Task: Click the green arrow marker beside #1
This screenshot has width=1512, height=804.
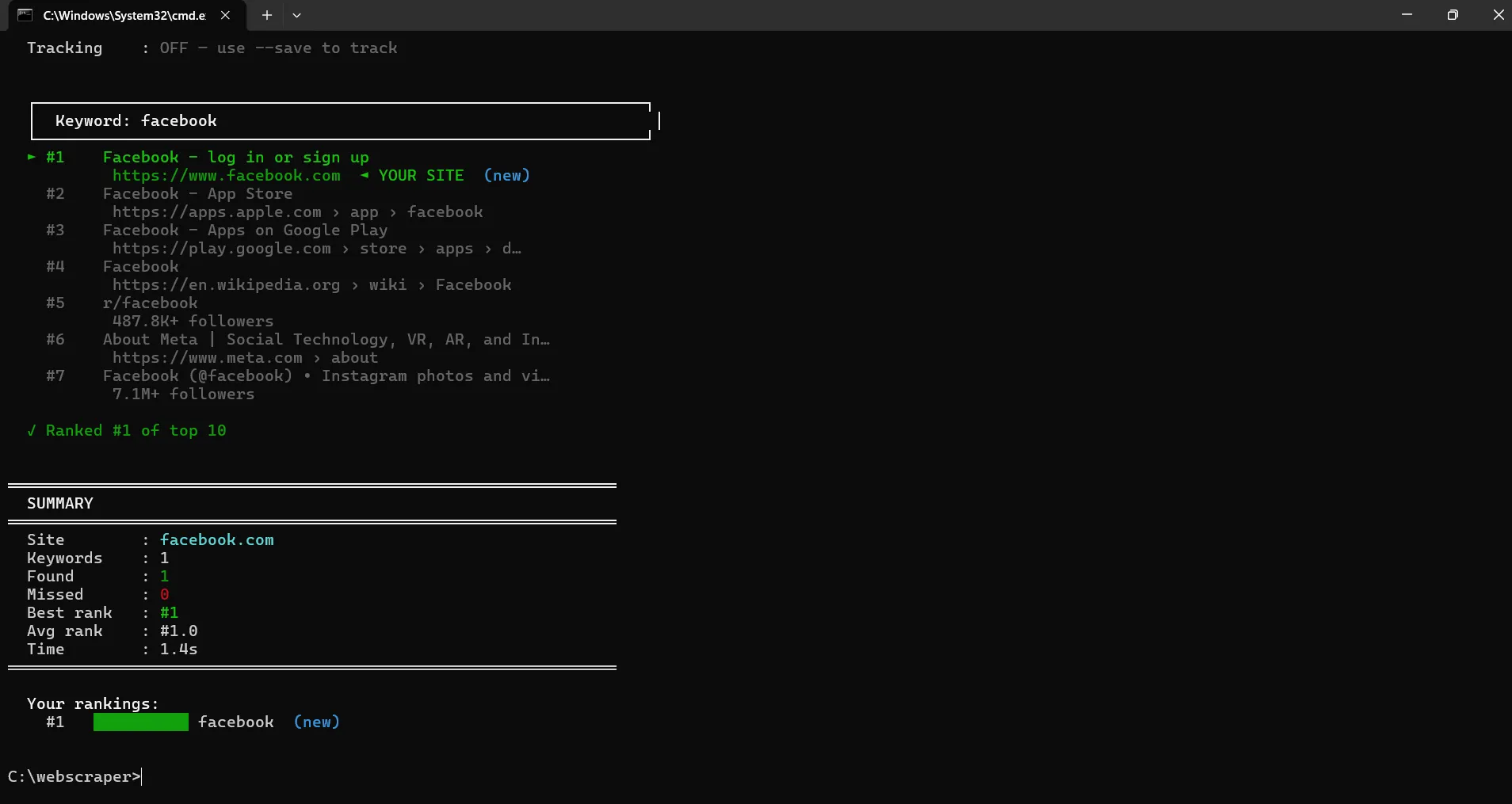Action: pyautogui.click(x=32, y=157)
